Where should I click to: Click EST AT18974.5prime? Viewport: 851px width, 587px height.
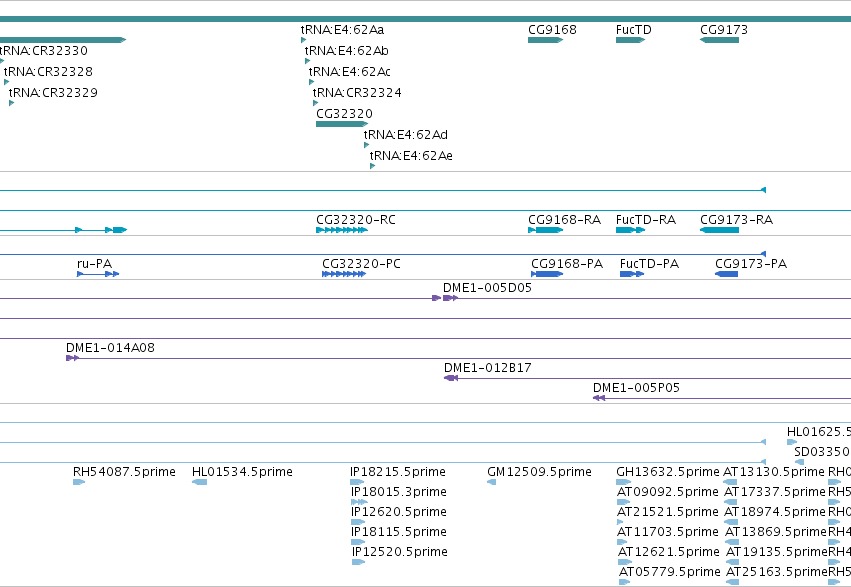click(732, 522)
